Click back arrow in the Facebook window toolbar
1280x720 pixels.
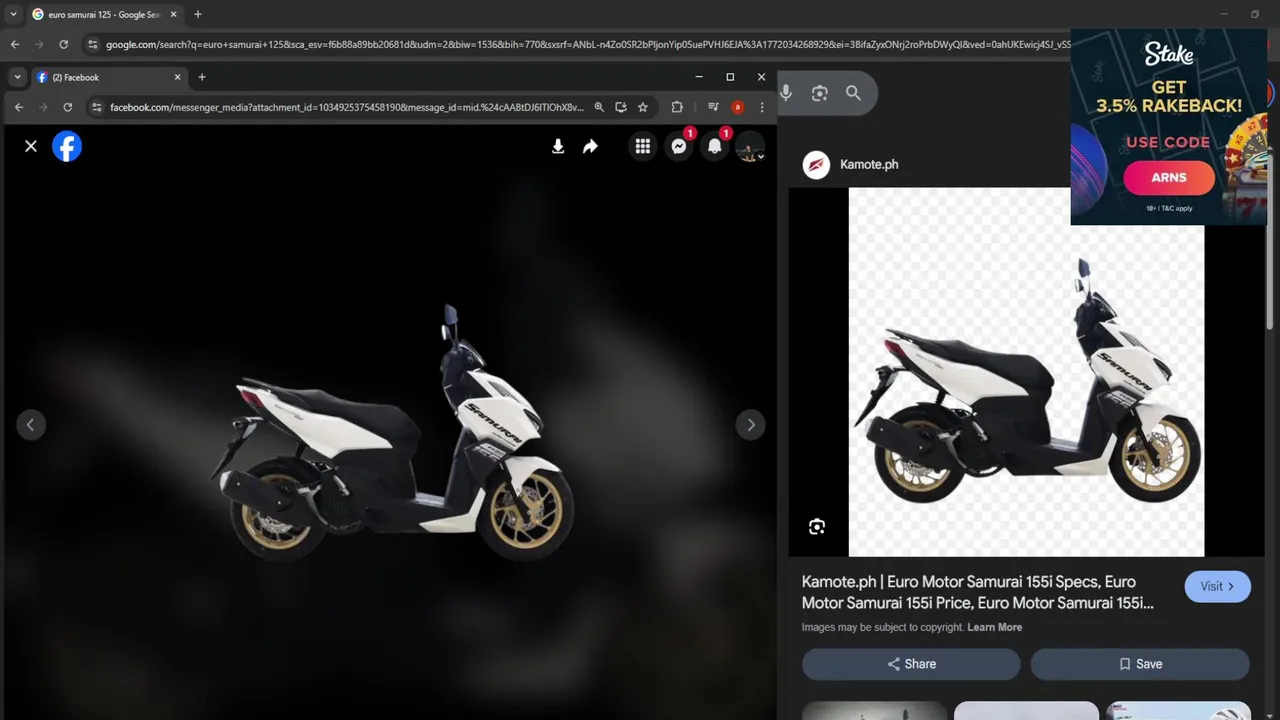(19, 107)
